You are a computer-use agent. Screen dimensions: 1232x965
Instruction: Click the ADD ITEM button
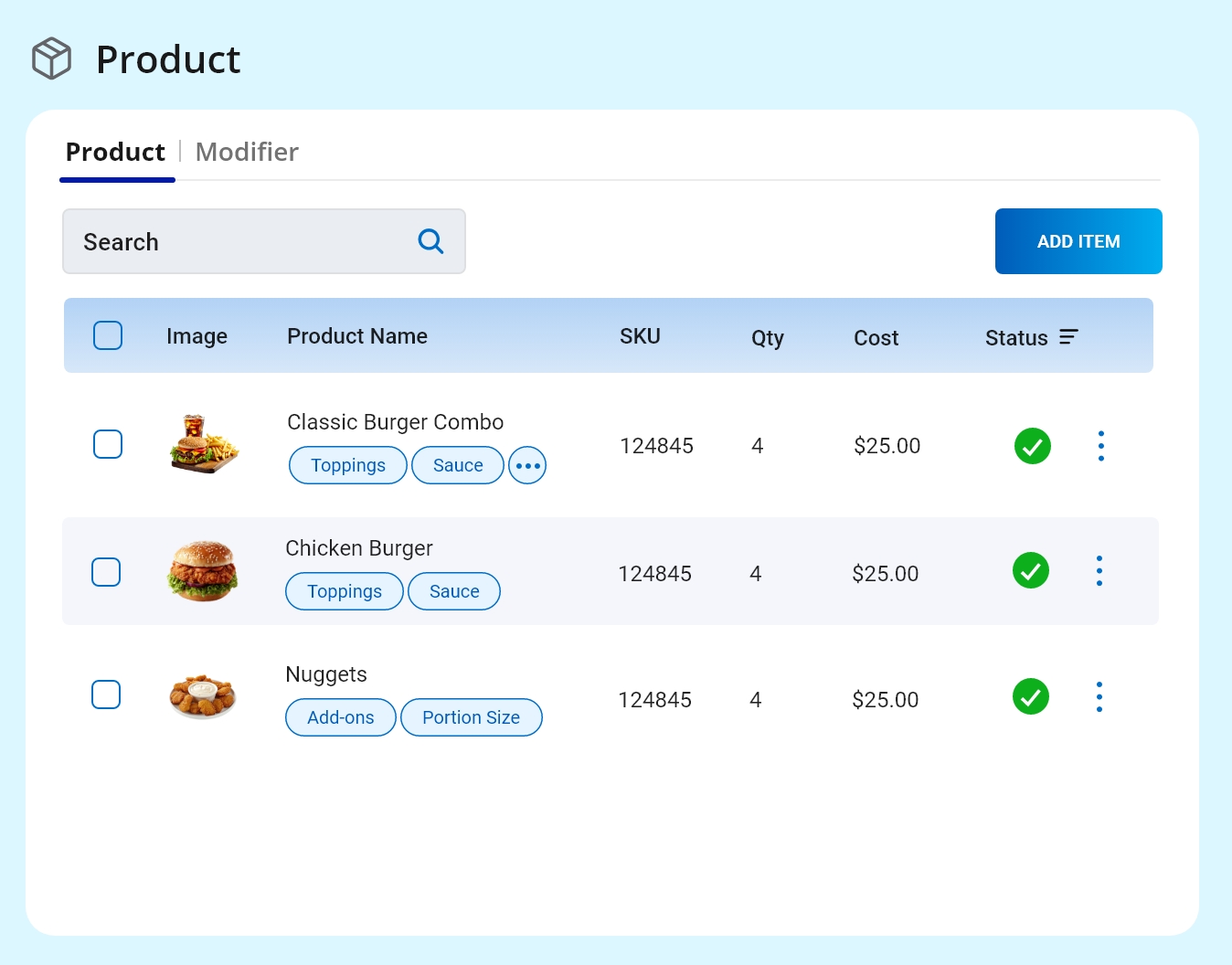coord(1078,241)
